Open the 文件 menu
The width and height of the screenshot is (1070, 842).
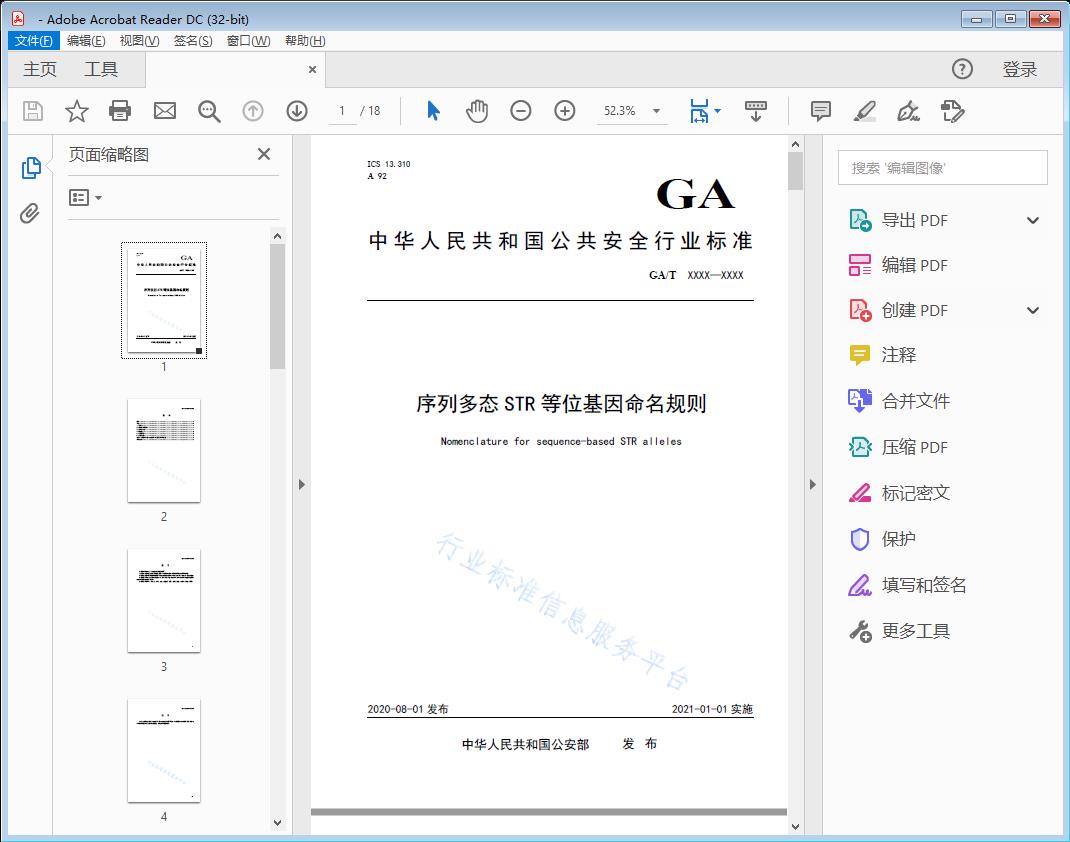pos(33,40)
